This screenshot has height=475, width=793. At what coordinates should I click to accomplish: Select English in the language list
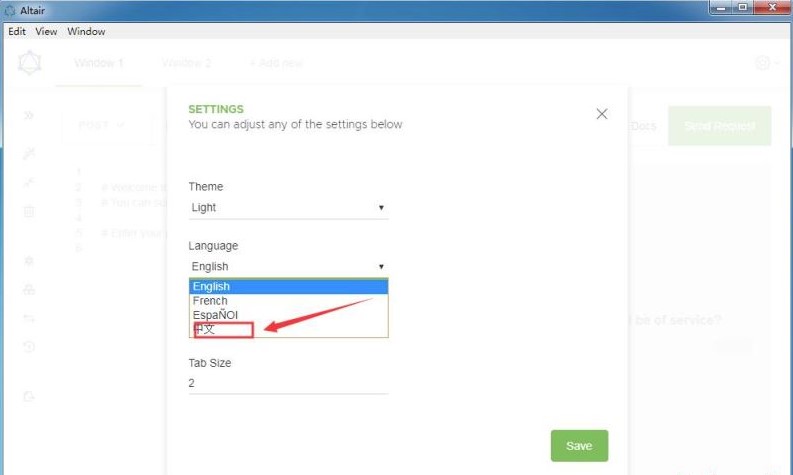coord(288,286)
